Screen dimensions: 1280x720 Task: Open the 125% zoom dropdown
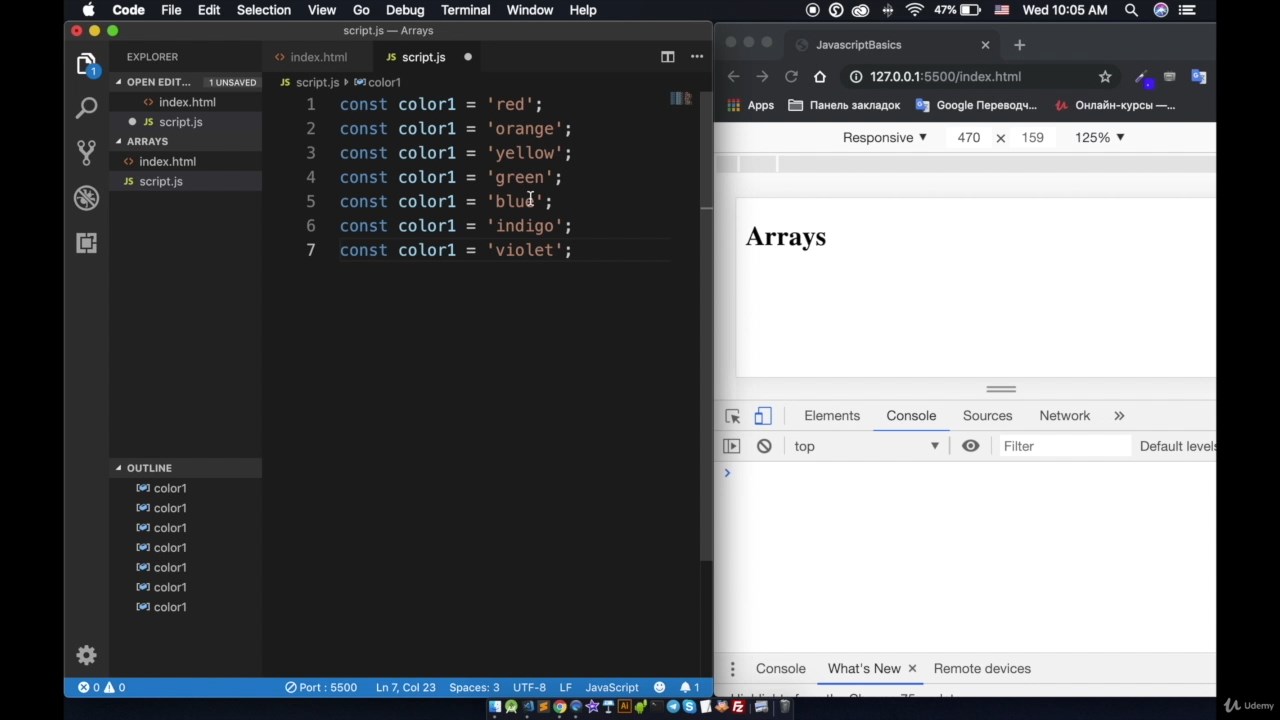coord(1099,137)
